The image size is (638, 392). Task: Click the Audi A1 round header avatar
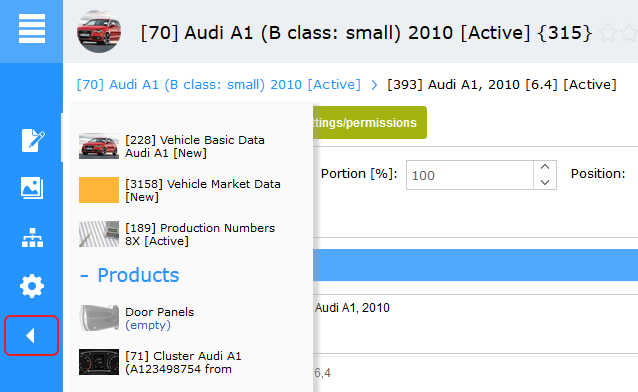pyautogui.click(x=99, y=32)
